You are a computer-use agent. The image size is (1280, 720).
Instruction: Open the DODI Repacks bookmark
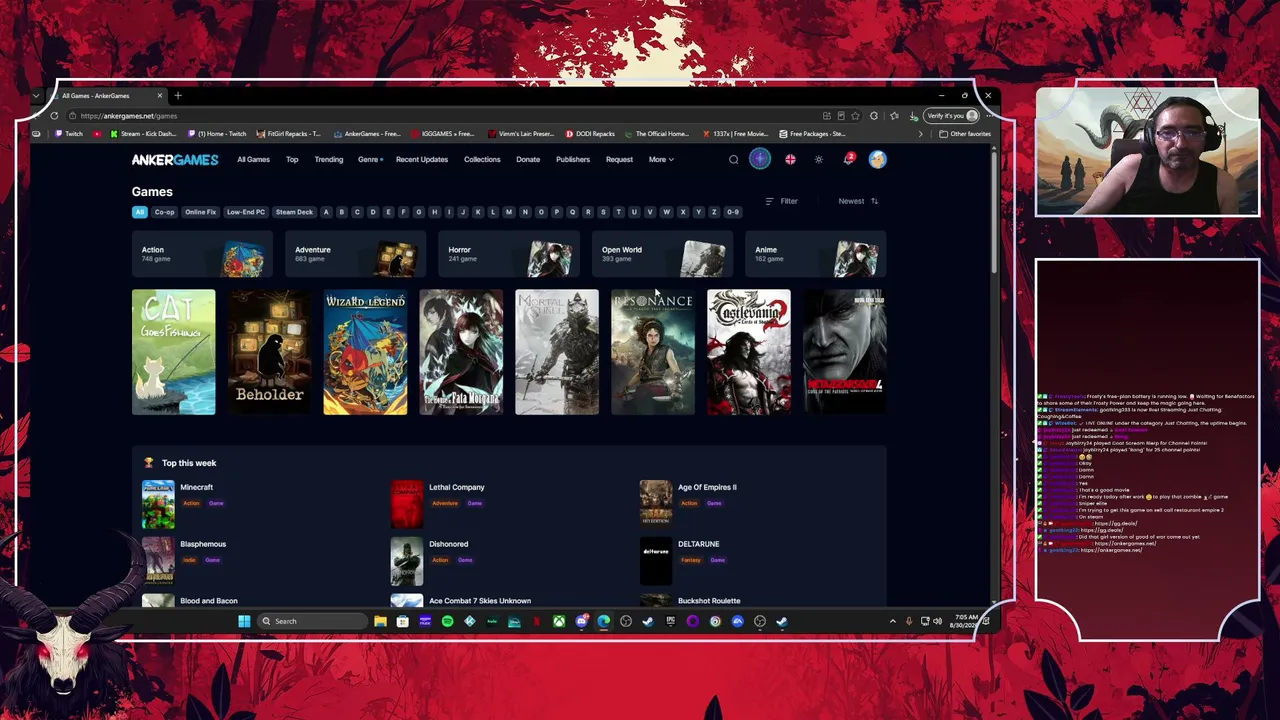pos(590,134)
